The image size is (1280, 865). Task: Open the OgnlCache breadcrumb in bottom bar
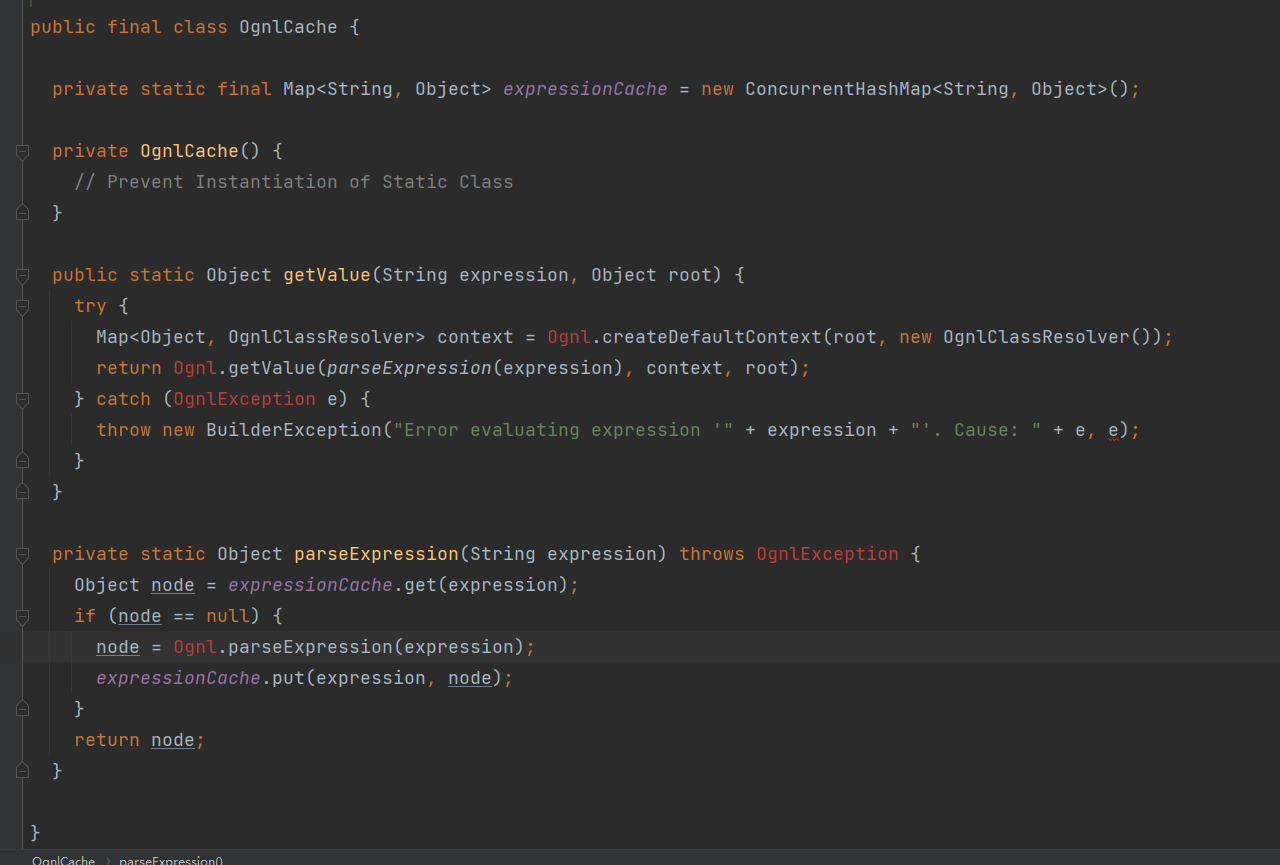coord(63,860)
